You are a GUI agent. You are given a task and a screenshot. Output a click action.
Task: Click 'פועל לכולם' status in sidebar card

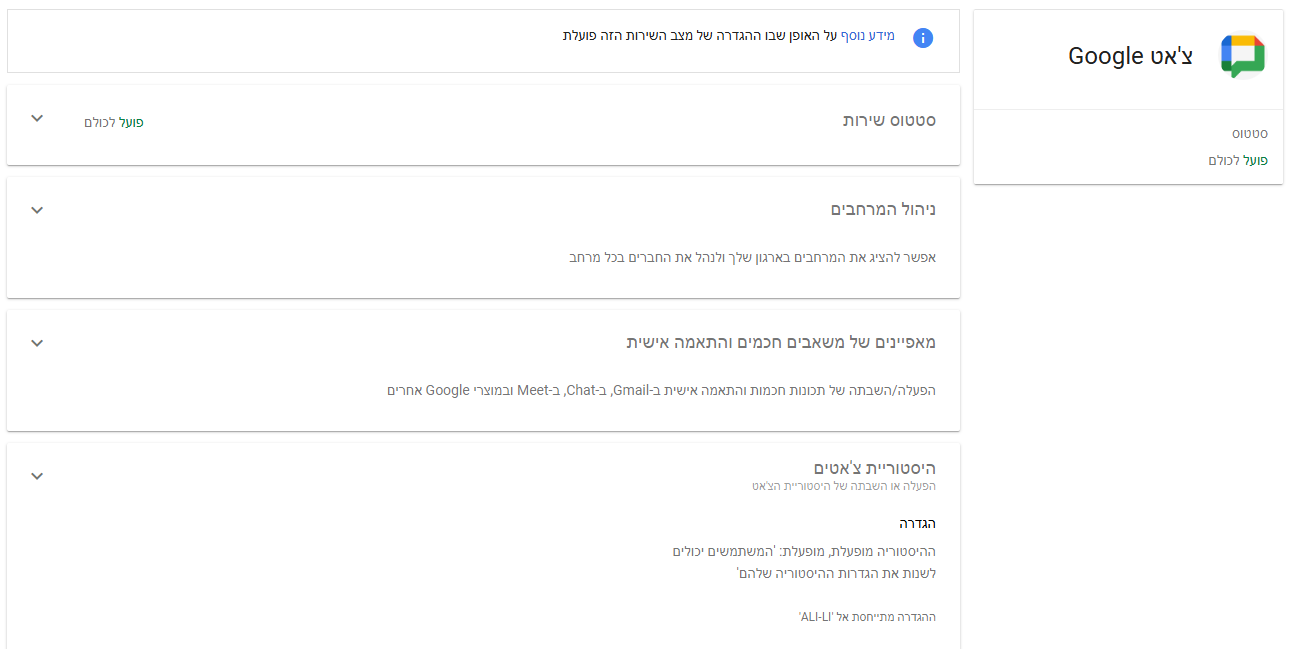1238,160
